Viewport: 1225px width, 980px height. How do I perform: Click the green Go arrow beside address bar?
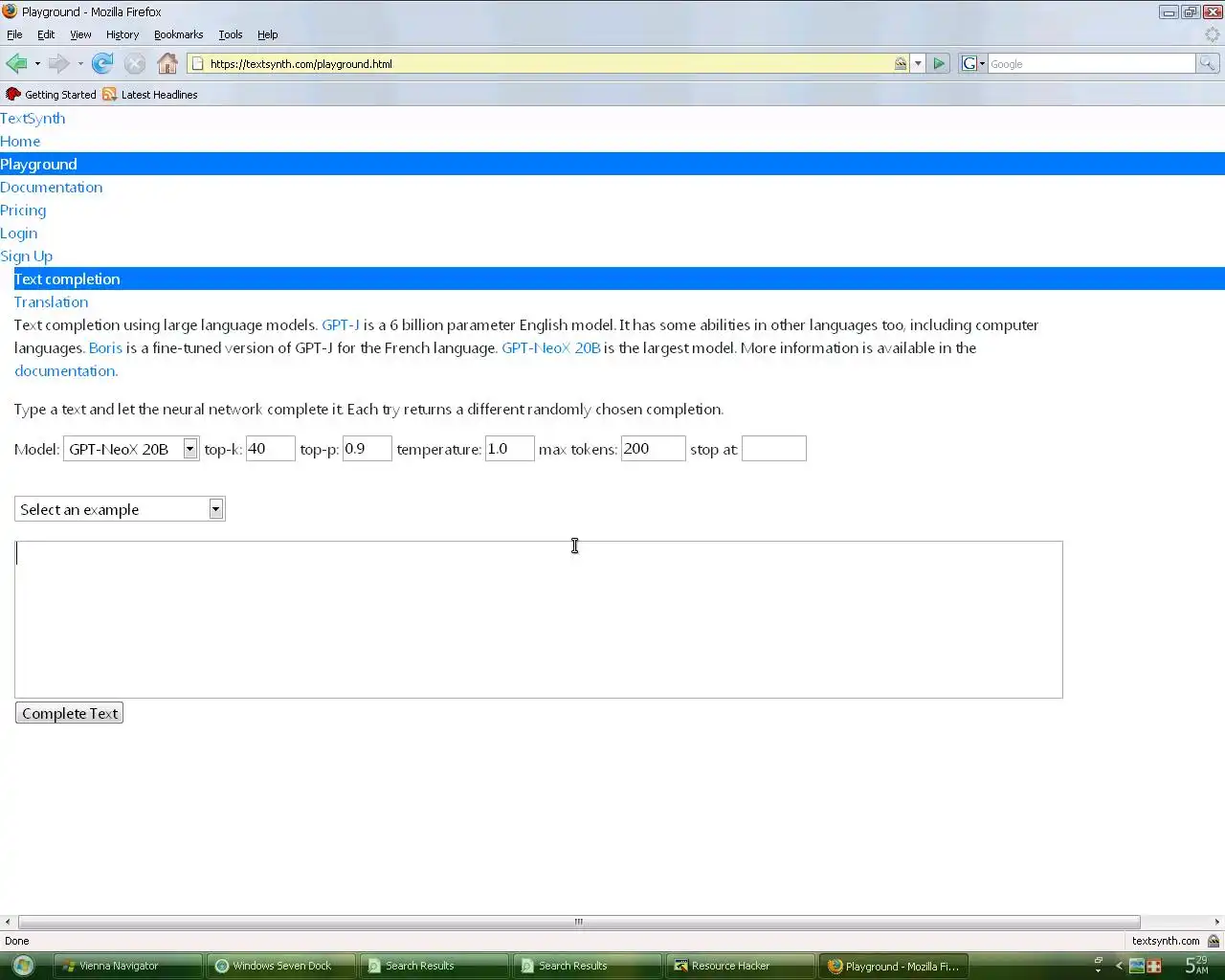click(x=939, y=64)
